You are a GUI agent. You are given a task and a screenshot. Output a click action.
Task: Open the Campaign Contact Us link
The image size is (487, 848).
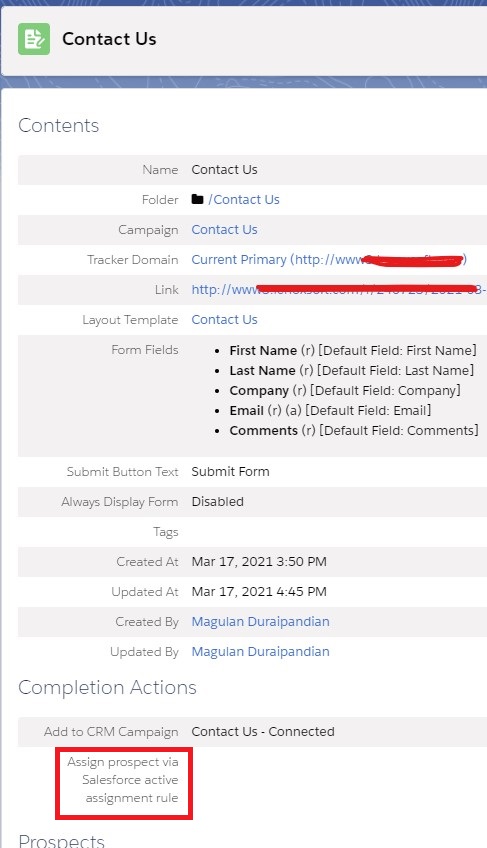225,229
